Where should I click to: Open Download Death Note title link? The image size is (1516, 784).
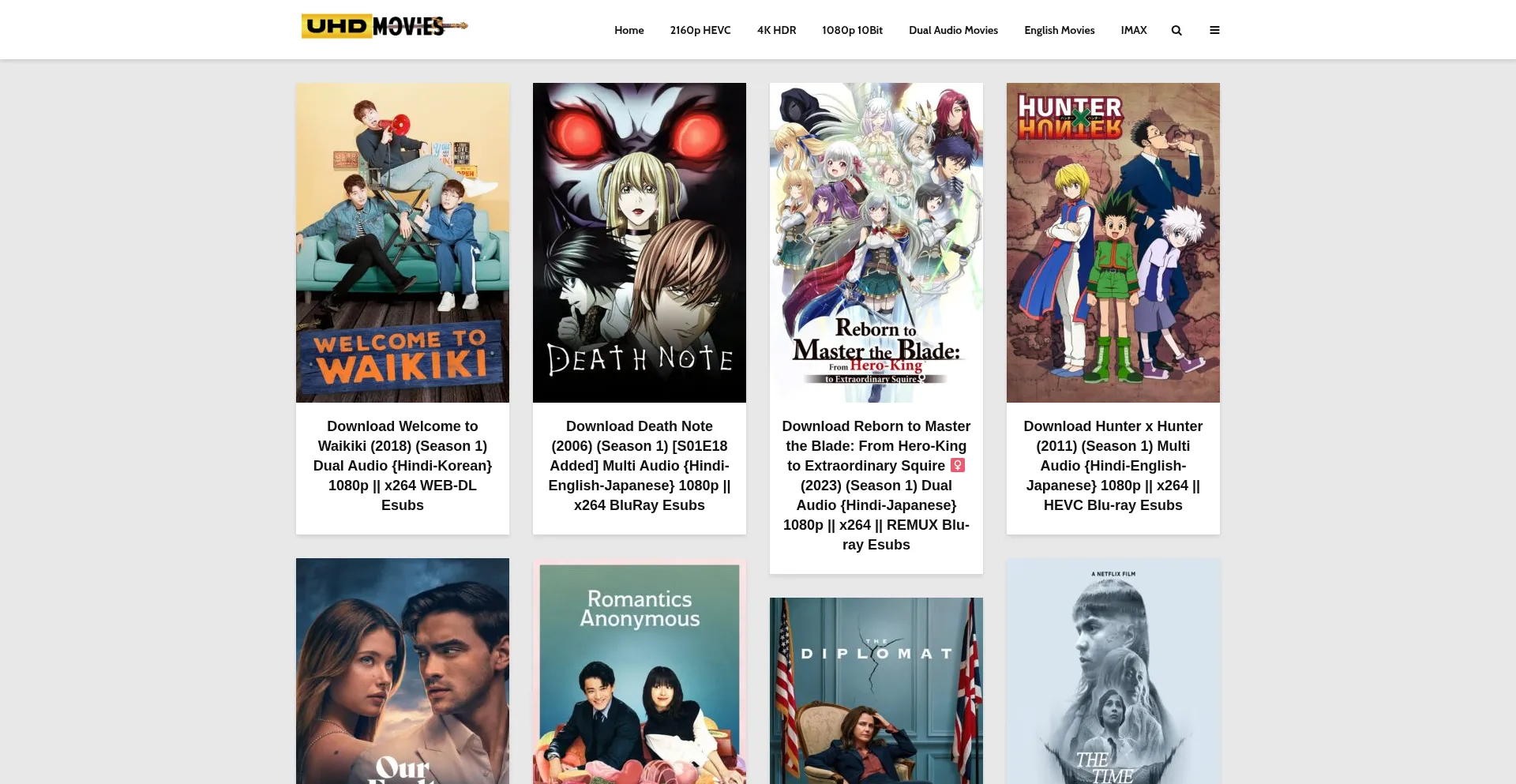pyautogui.click(x=640, y=466)
